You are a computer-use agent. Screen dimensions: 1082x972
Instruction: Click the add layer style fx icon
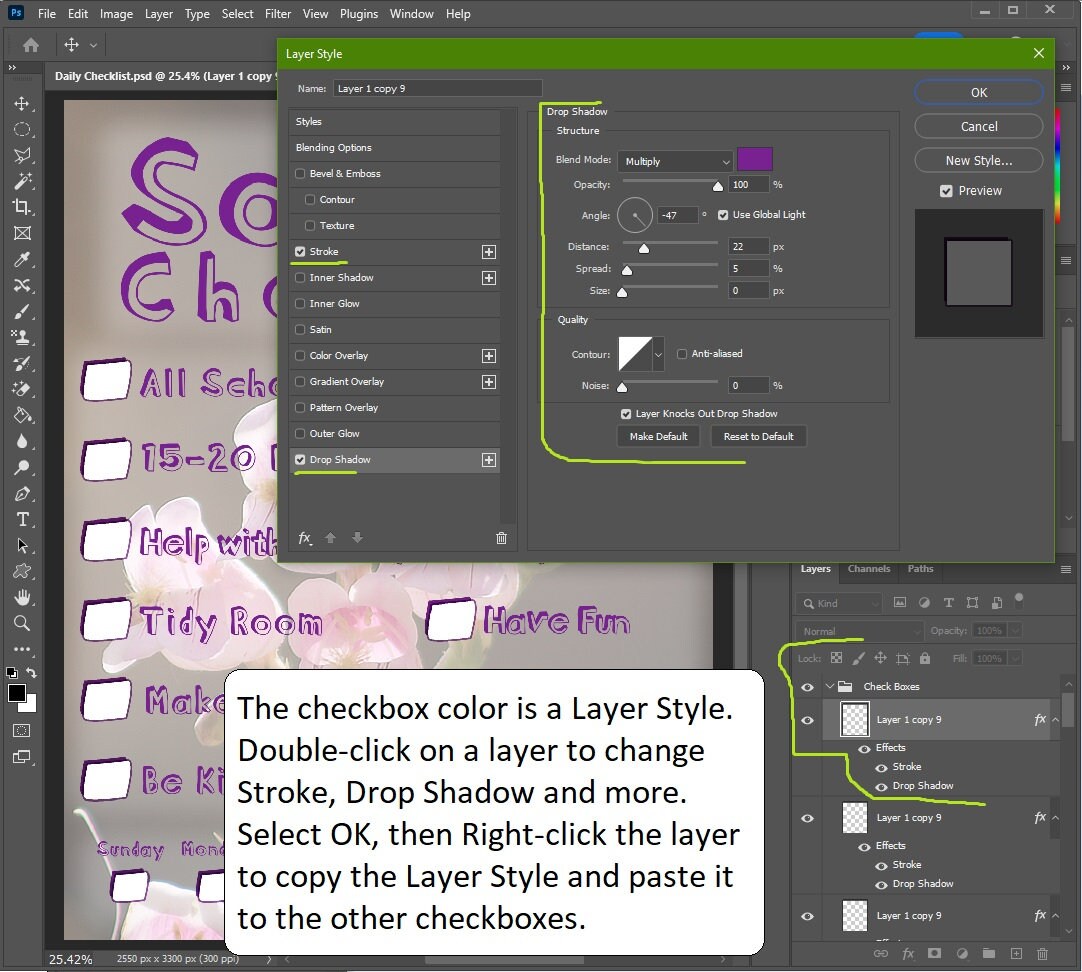[306, 538]
